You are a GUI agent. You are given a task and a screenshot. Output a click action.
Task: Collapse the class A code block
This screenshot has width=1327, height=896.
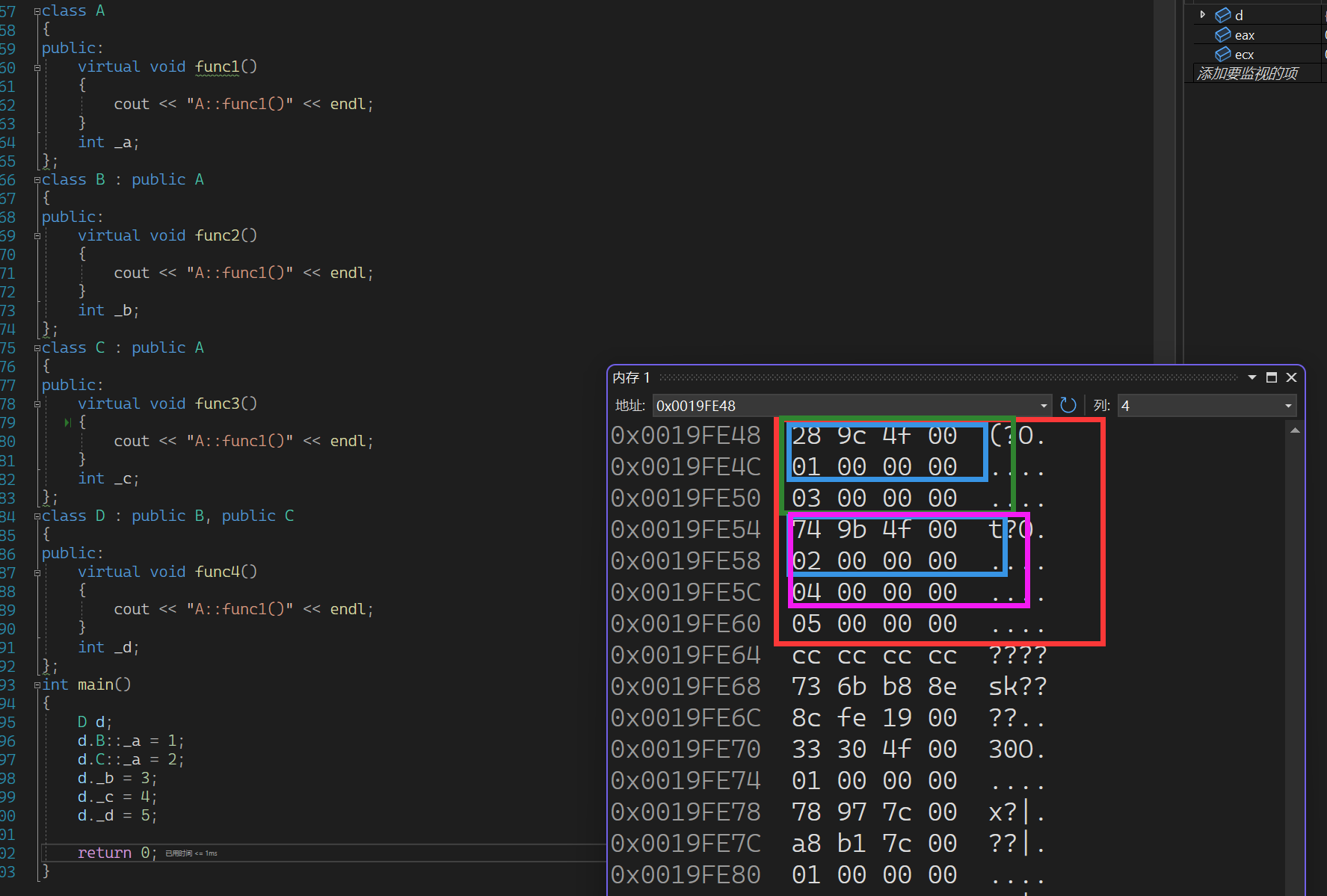[37, 12]
